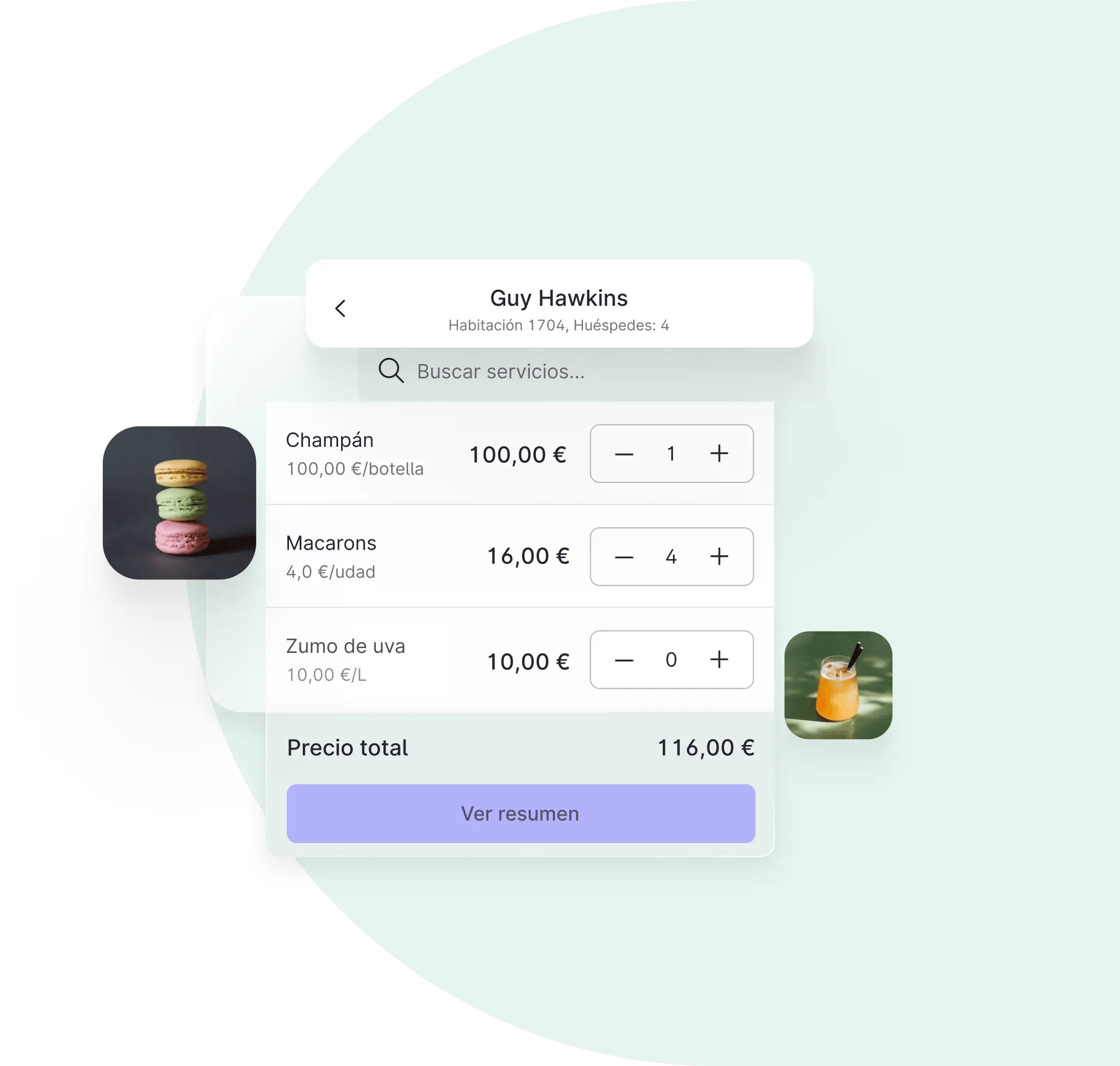Decrease Champán quantity with minus button
Screen dimensions: 1120x1066
point(622,453)
